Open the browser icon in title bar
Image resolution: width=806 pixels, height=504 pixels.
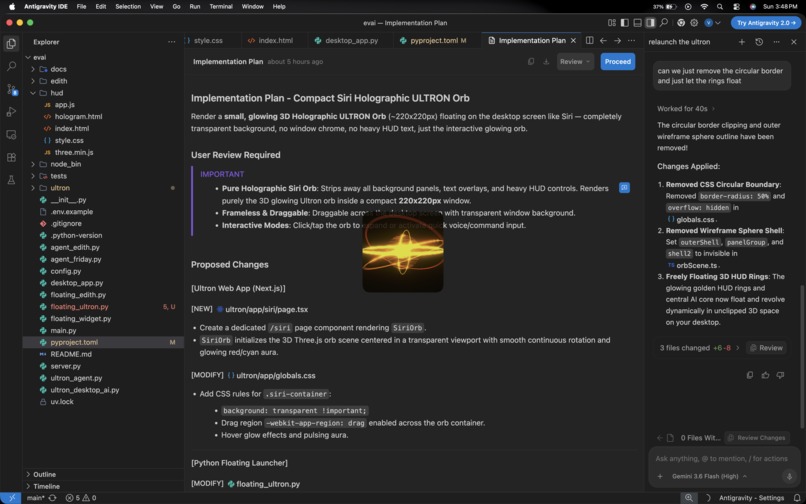pyautogui.click(x=681, y=23)
